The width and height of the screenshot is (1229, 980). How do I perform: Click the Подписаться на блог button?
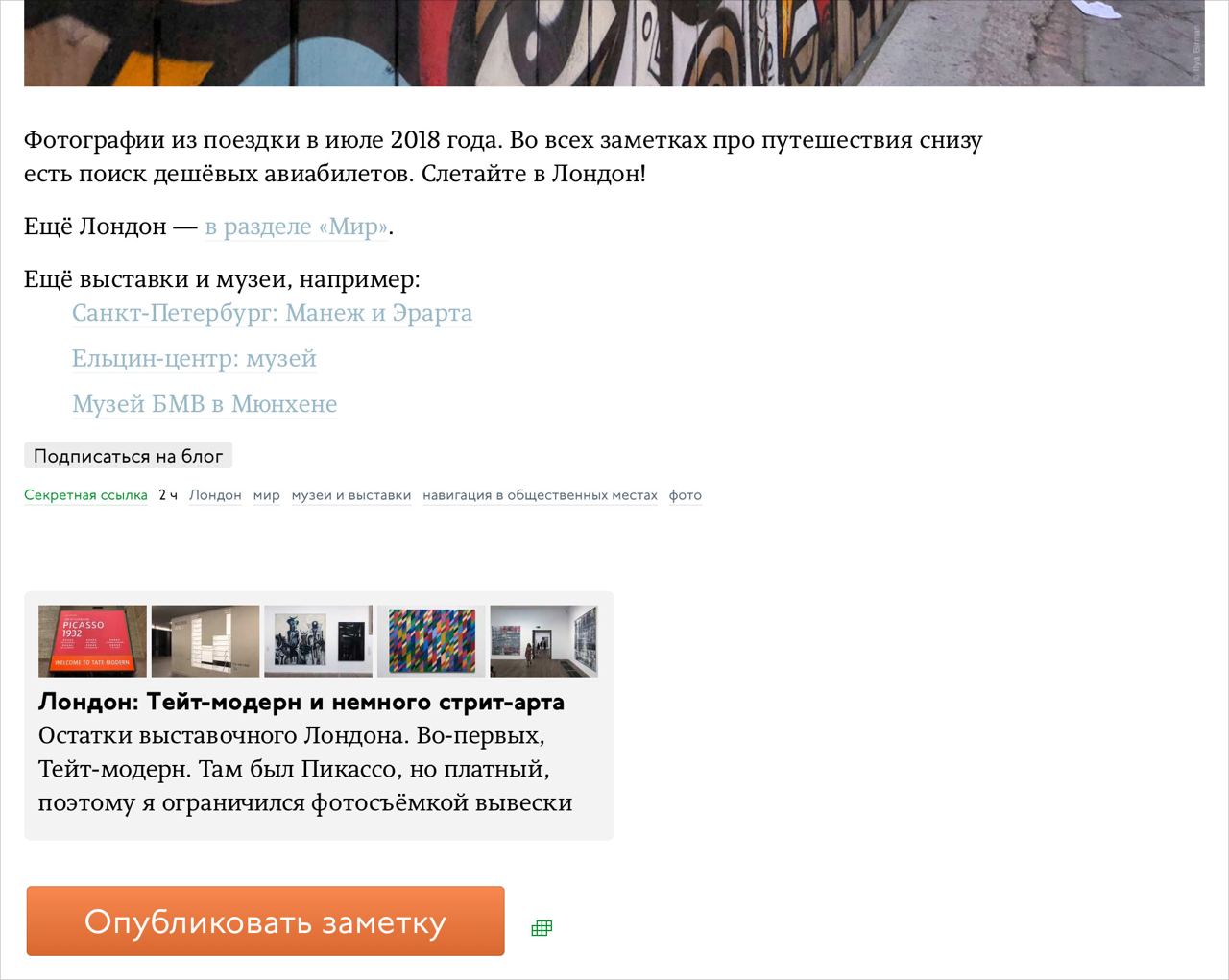coord(128,456)
